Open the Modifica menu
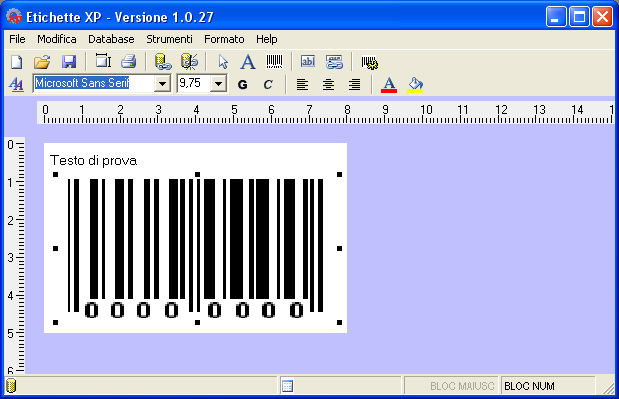The width and height of the screenshot is (619, 399). 57,39
